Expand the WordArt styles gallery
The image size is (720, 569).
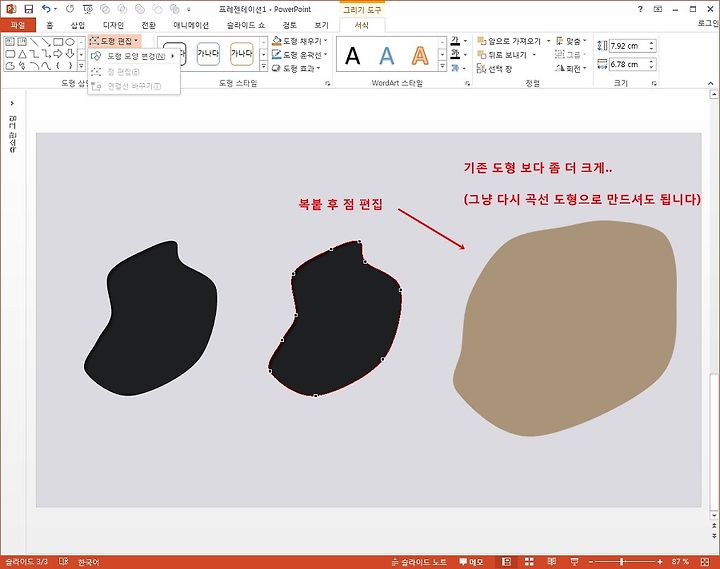click(442, 67)
